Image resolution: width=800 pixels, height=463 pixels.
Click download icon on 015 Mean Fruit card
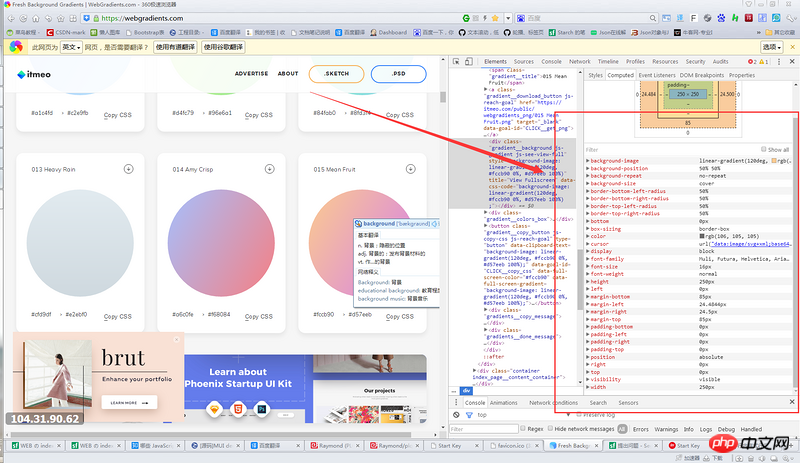point(410,169)
